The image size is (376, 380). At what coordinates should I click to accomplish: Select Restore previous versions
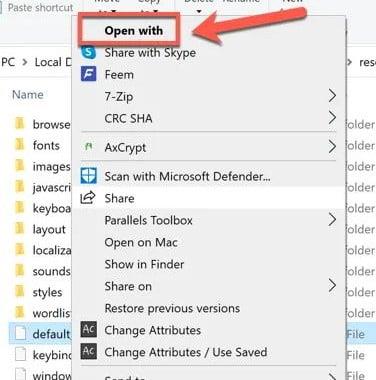(x=172, y=308)
